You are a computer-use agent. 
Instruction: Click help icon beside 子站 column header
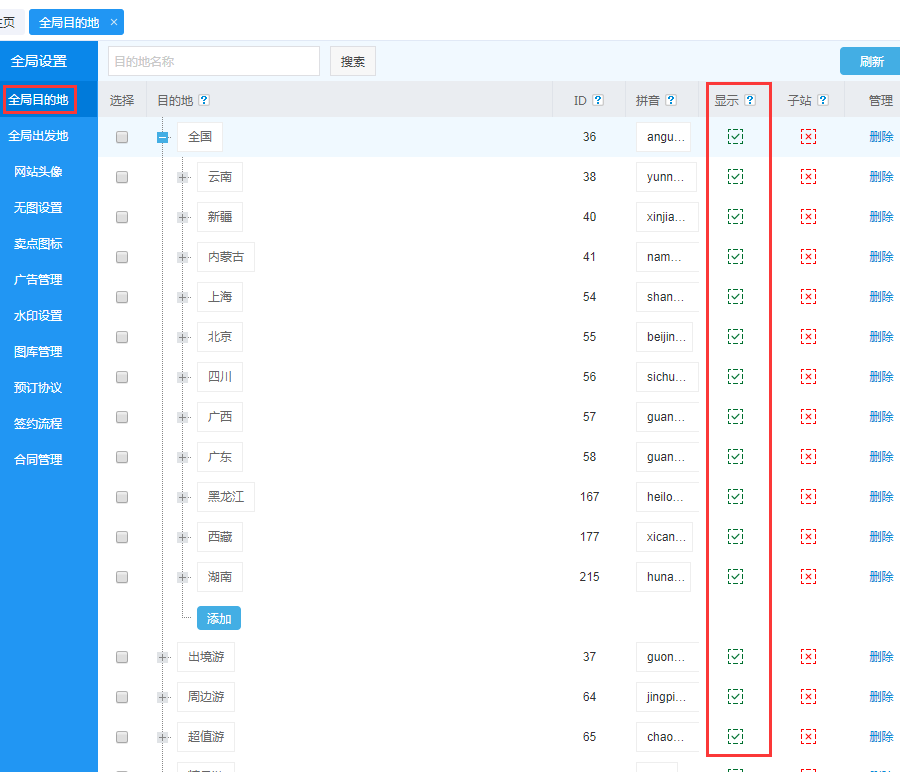click(x=823, y=100)
